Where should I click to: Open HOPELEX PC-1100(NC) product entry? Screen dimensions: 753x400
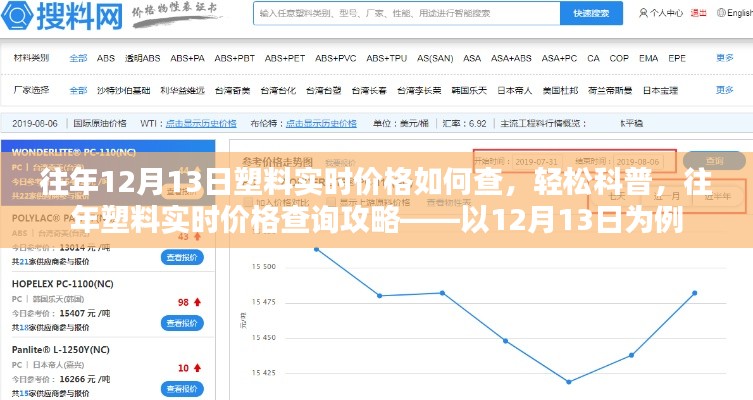(x=62, y=284)
